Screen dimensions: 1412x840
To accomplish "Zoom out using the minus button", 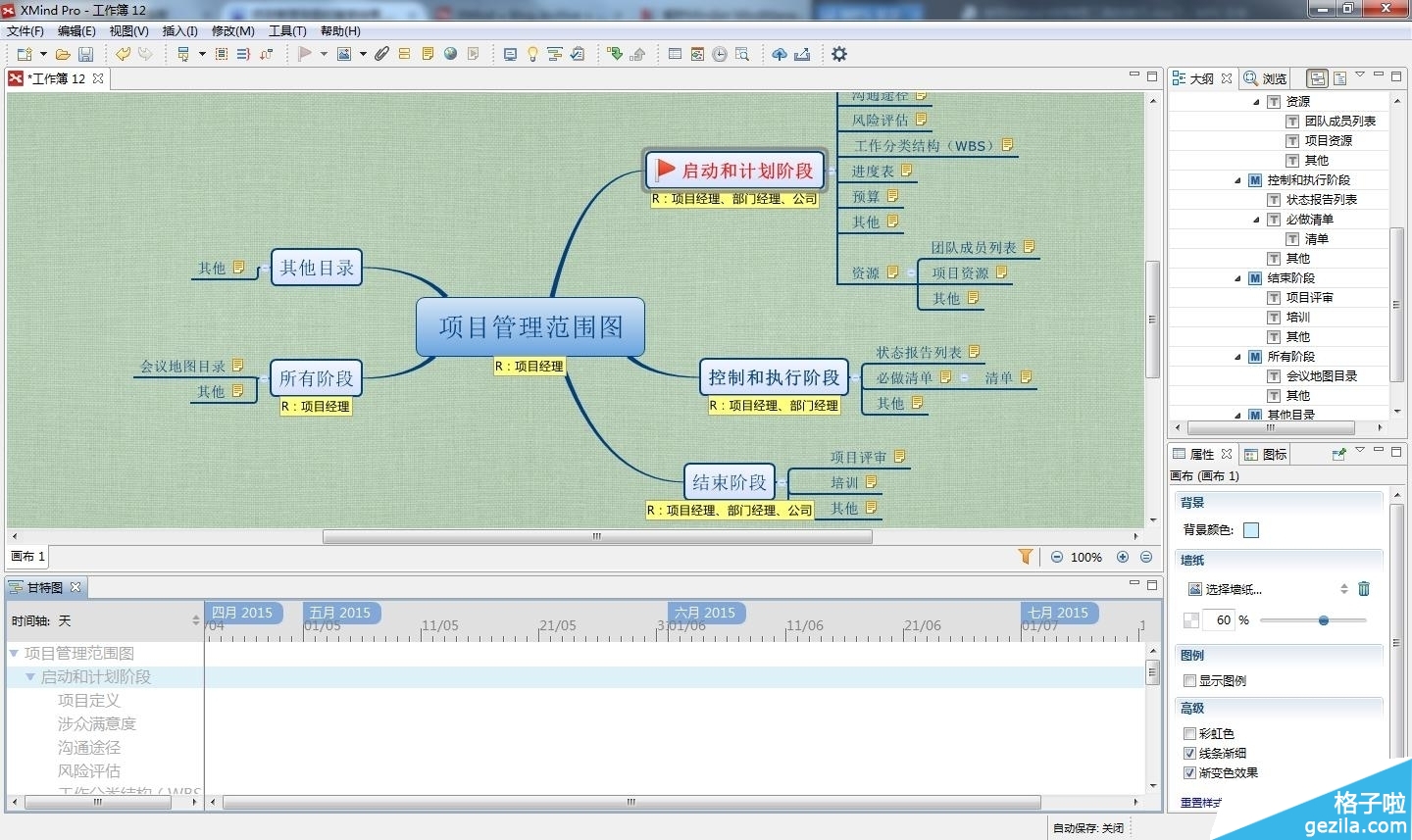I will tap(1057, 557).
